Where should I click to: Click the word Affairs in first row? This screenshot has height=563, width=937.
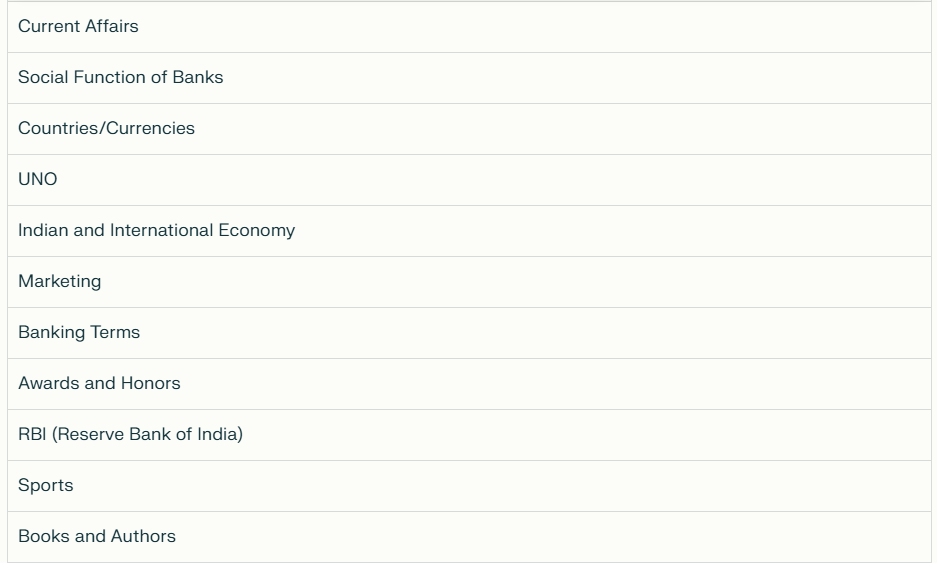(112, 26)
